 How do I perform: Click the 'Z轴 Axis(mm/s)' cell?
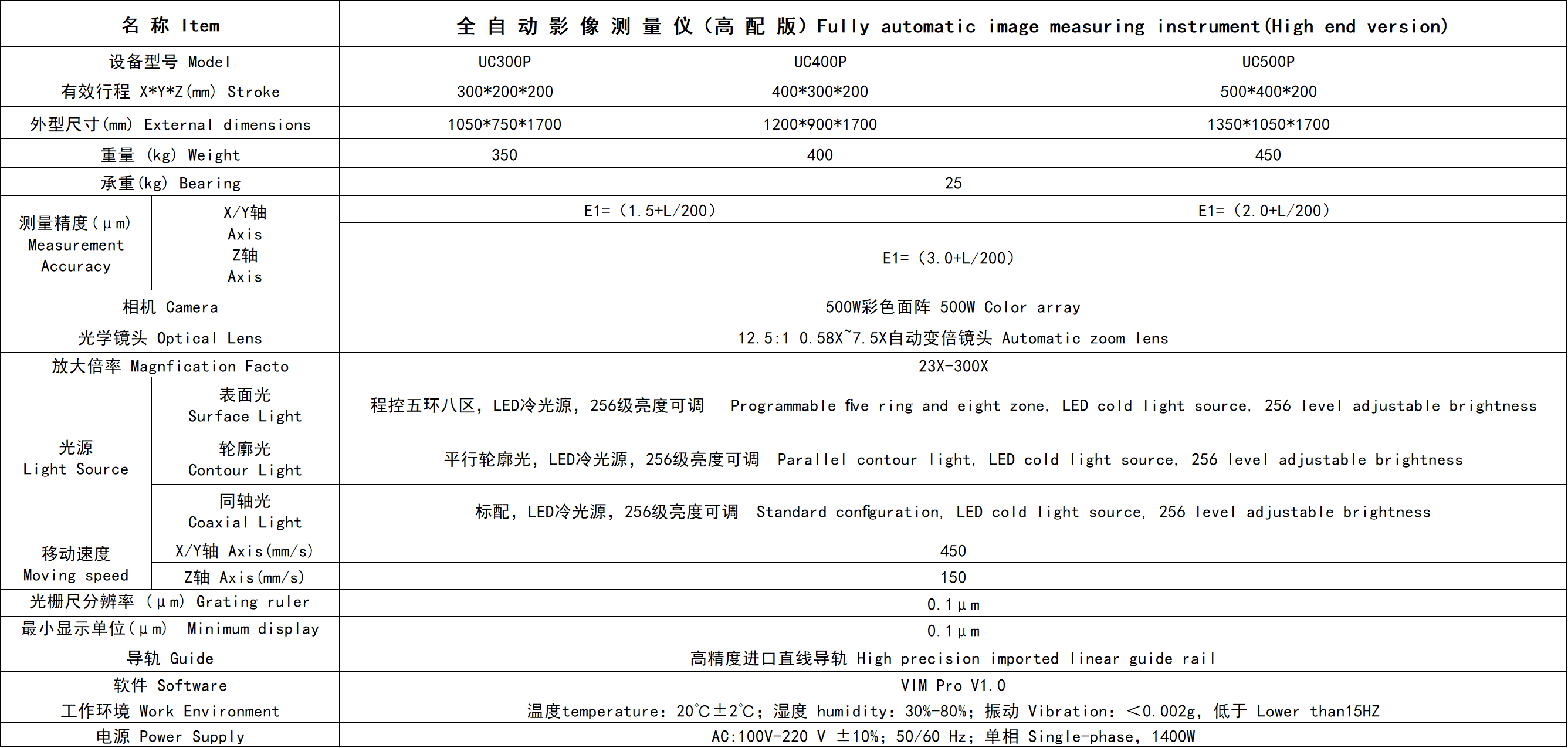[245, 577]
